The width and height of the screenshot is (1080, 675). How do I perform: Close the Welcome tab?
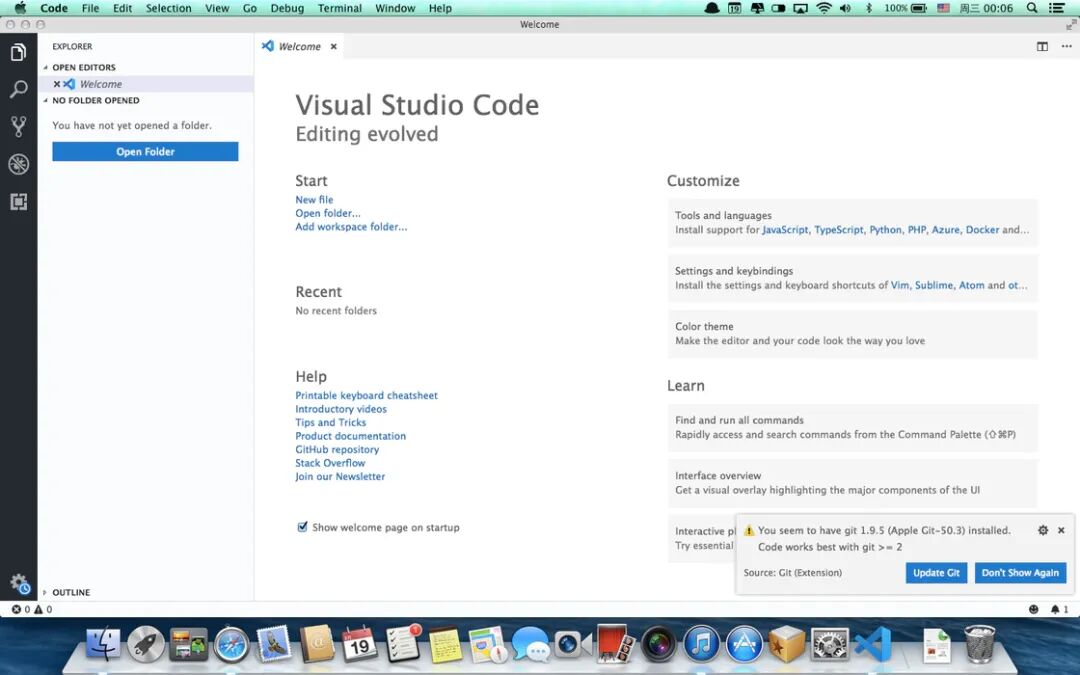[x=333, y=47]
